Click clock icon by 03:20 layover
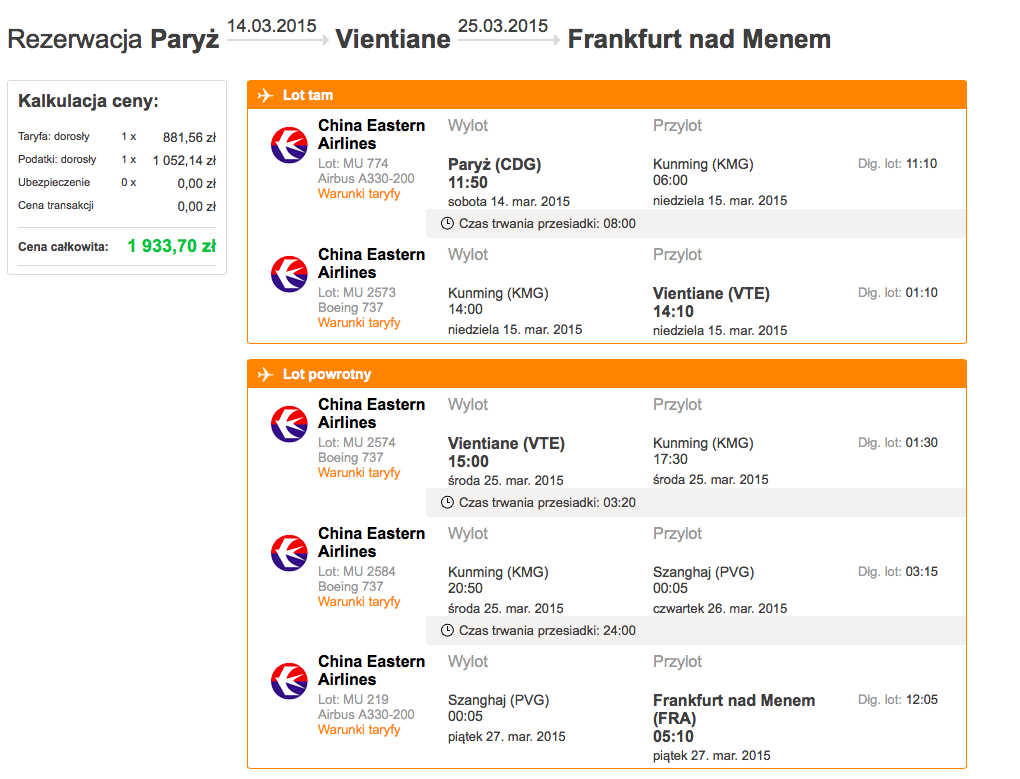This screenshot has height=779, width=1020. 447,503
